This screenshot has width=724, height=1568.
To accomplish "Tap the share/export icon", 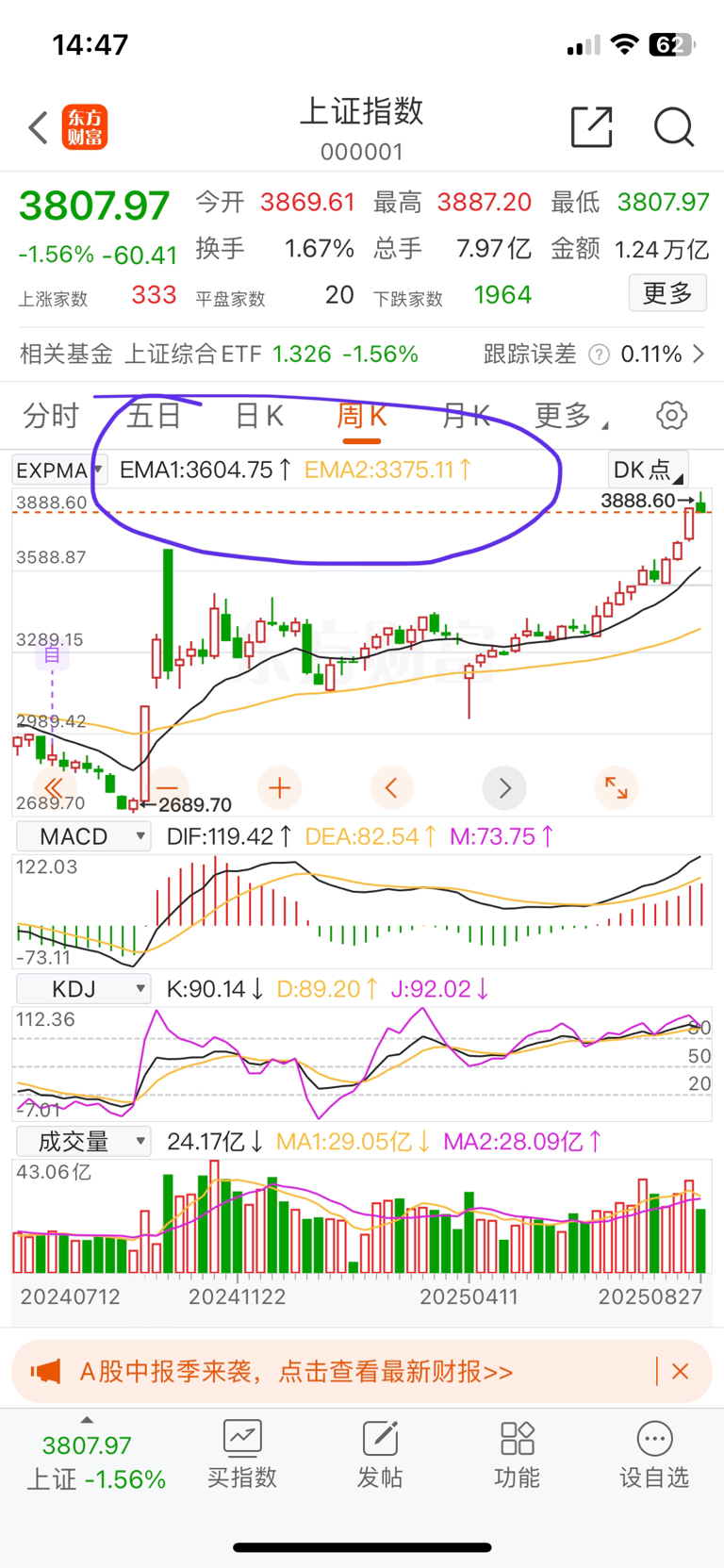I will tap(592, 126).
